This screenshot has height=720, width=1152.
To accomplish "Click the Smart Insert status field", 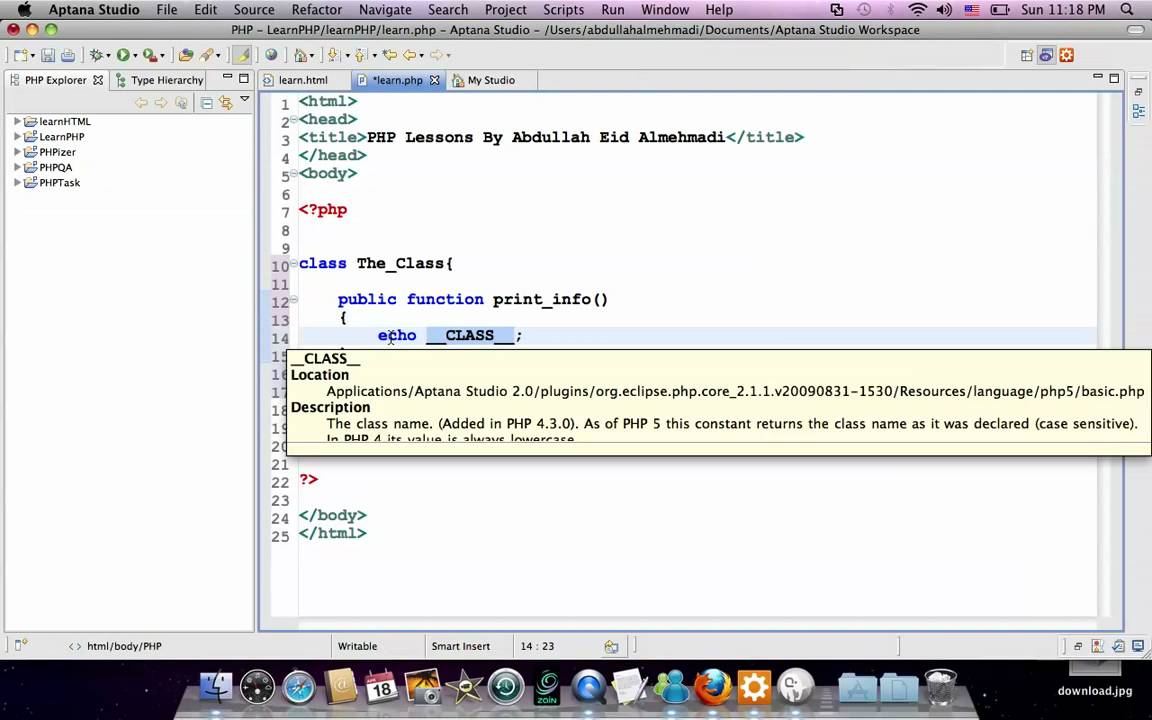I will coord(461,647).
